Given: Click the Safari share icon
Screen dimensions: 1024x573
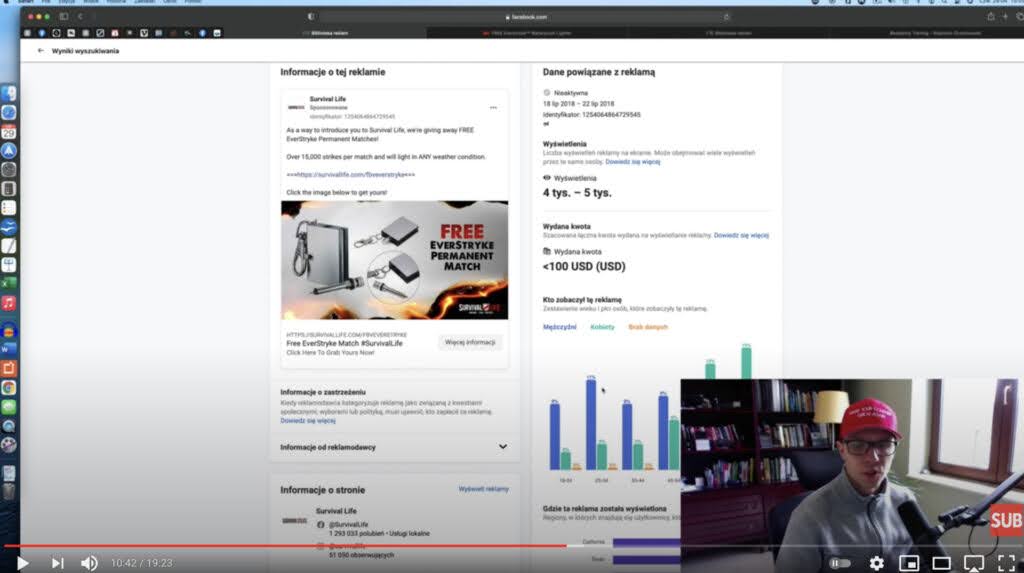Looking at the screenshot, I should 991,16.
